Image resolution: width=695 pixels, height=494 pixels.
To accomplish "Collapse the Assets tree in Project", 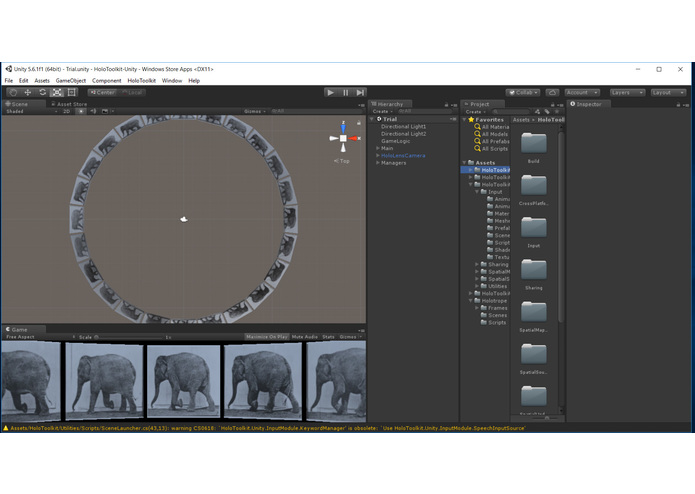I will click(464, 163).
